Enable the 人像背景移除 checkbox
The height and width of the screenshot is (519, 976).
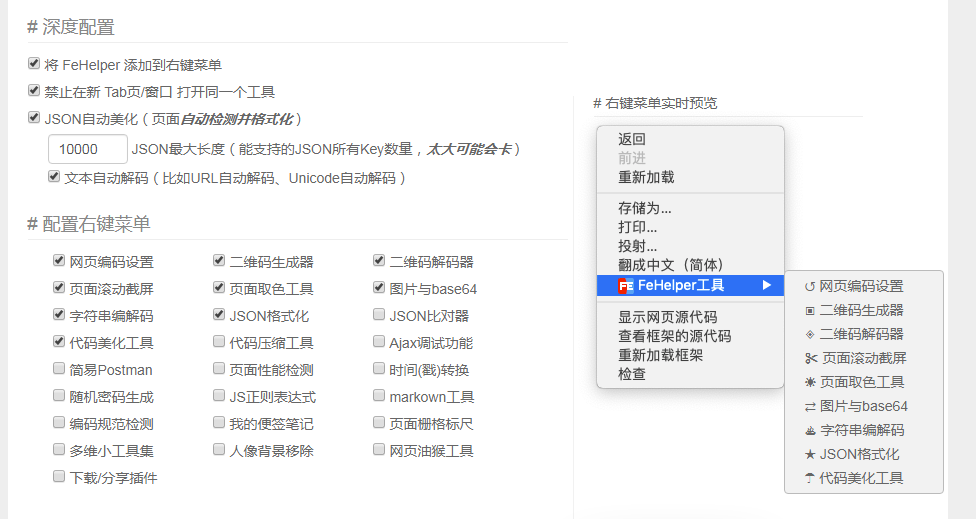pos(219,449)
